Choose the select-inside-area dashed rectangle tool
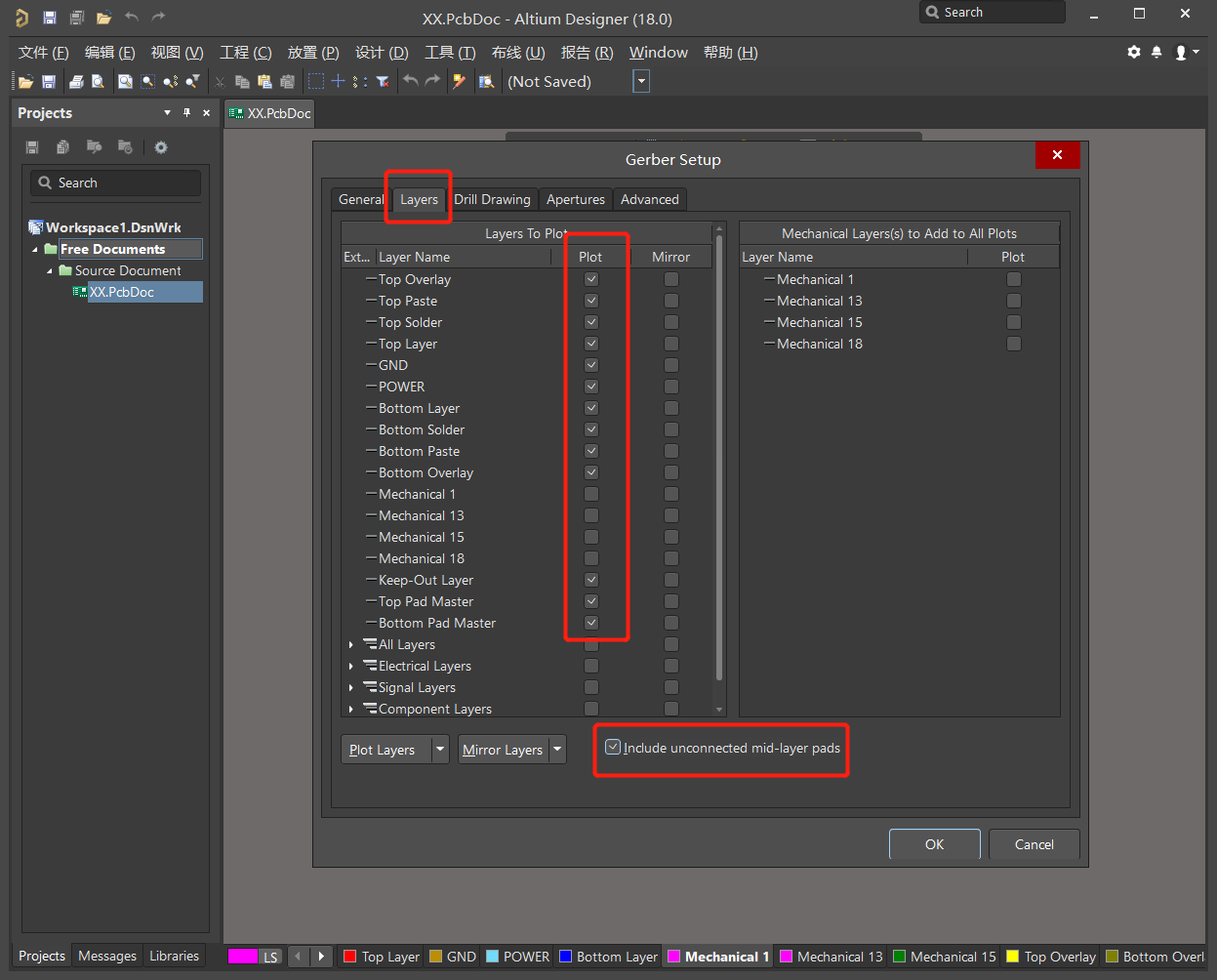The width and height of the screenshot is (1217, 980). 316,82
